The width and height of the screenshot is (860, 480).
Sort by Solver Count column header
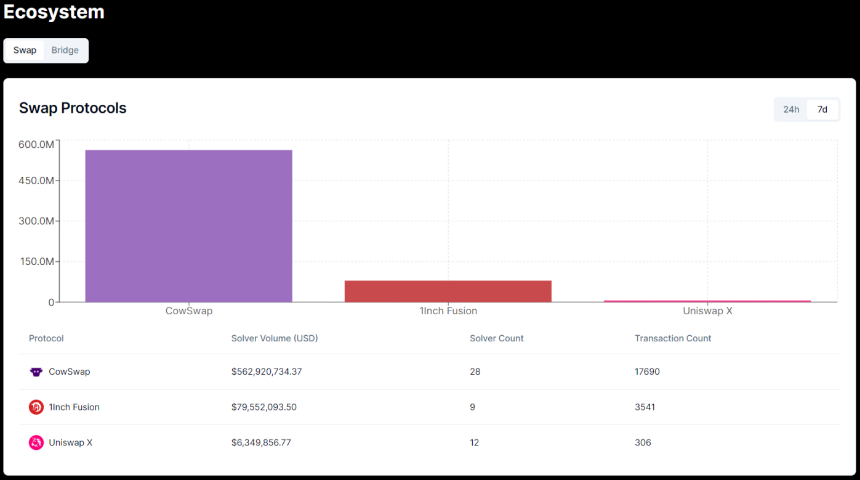coord(496,338)
